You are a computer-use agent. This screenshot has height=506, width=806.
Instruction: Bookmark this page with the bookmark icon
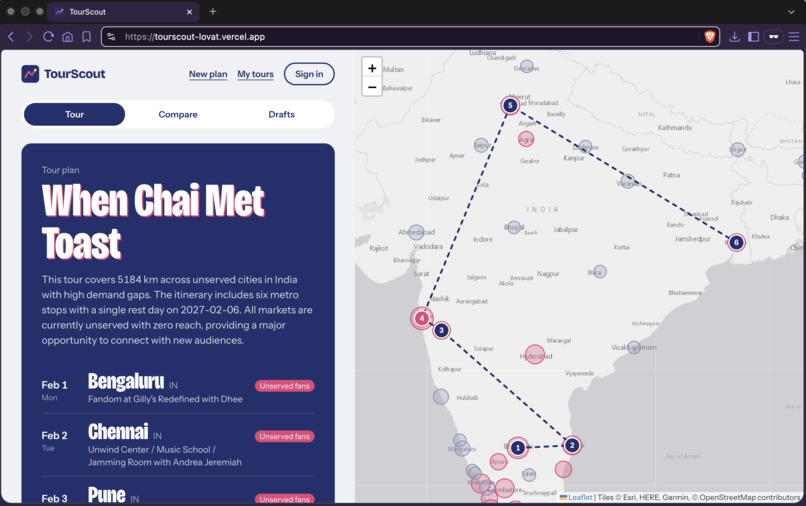[86, 37]
